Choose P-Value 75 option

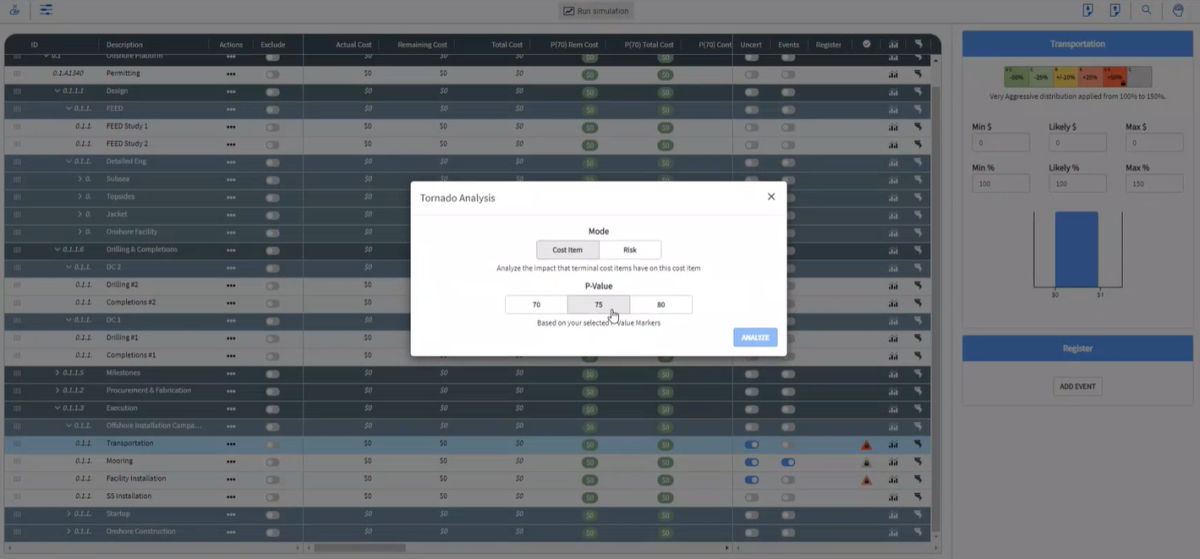tap(598, 305)
